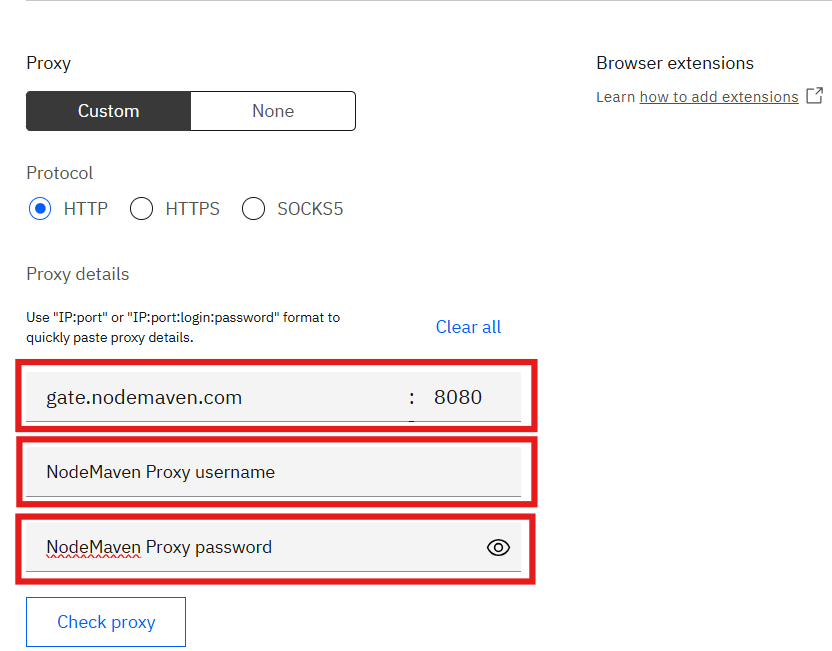Show the proxy password with eye icon

(x=498, y=547)
